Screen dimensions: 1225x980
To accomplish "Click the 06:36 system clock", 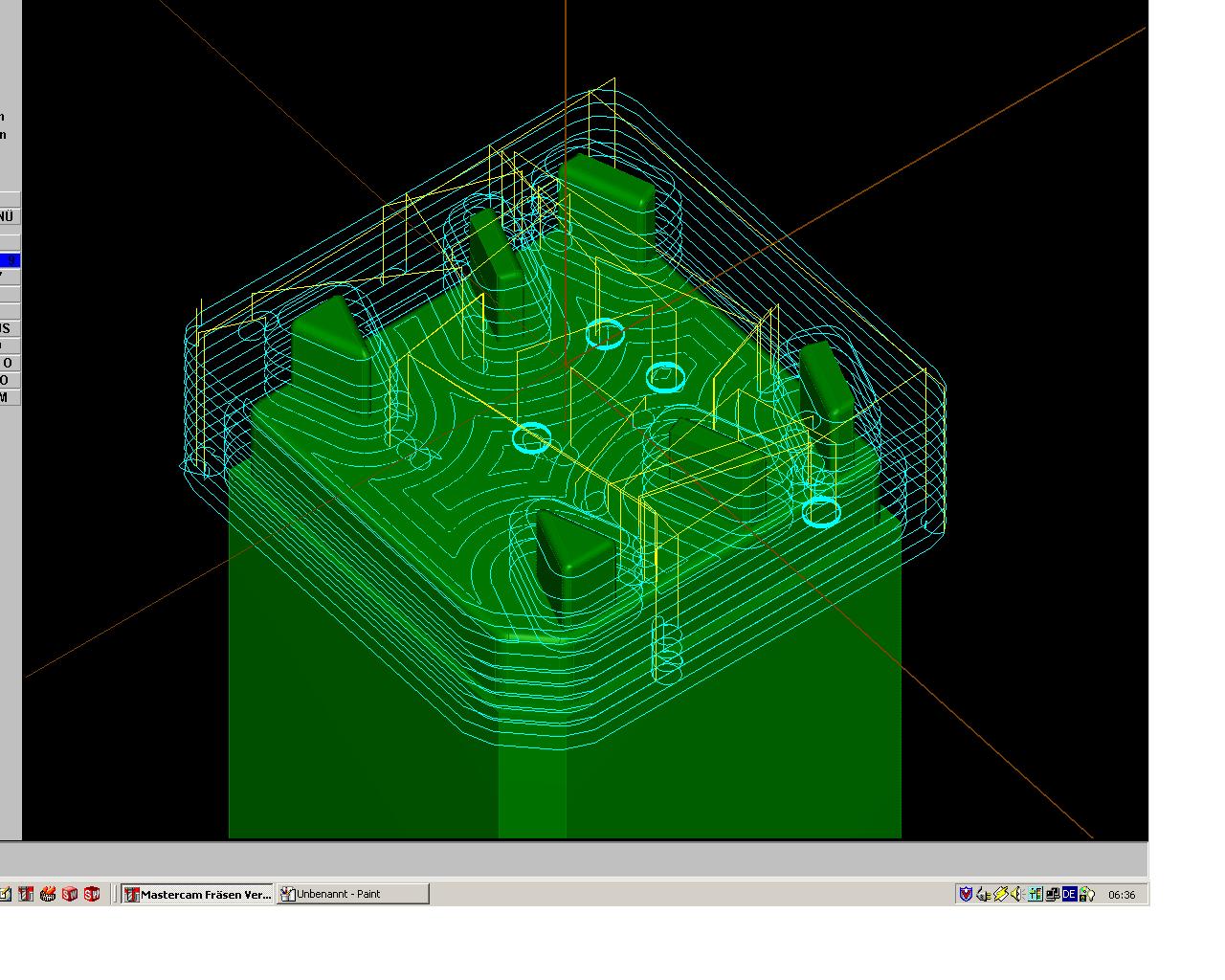I will (x=1121, y=895).
